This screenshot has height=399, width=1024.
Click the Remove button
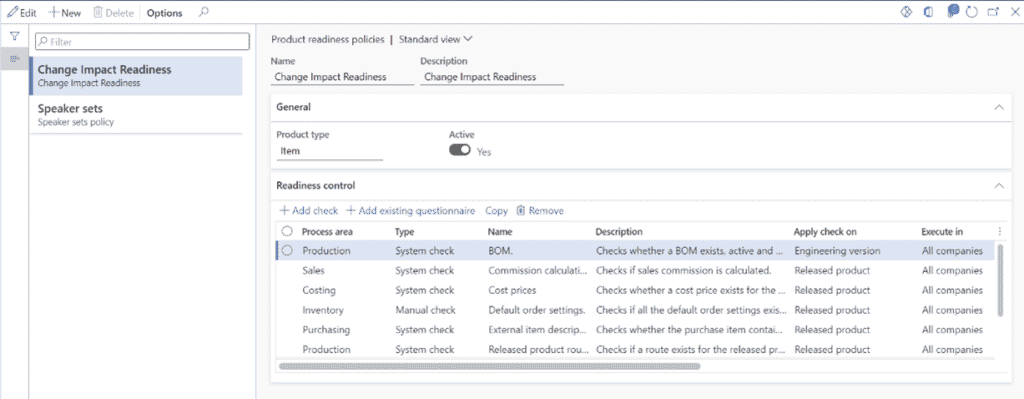click(x=540, y=210)
